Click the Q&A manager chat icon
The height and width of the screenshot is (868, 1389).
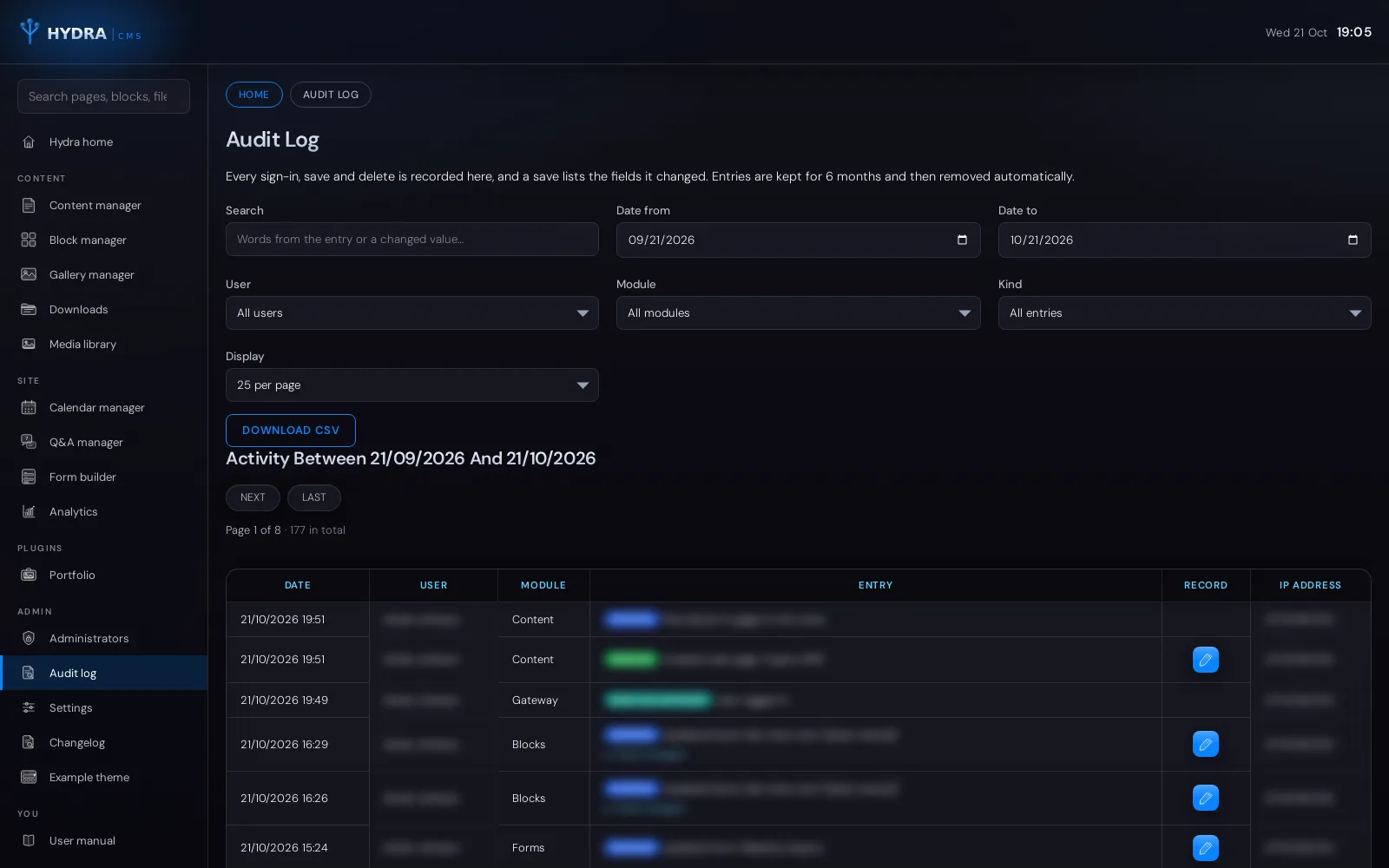click(29, 442)
